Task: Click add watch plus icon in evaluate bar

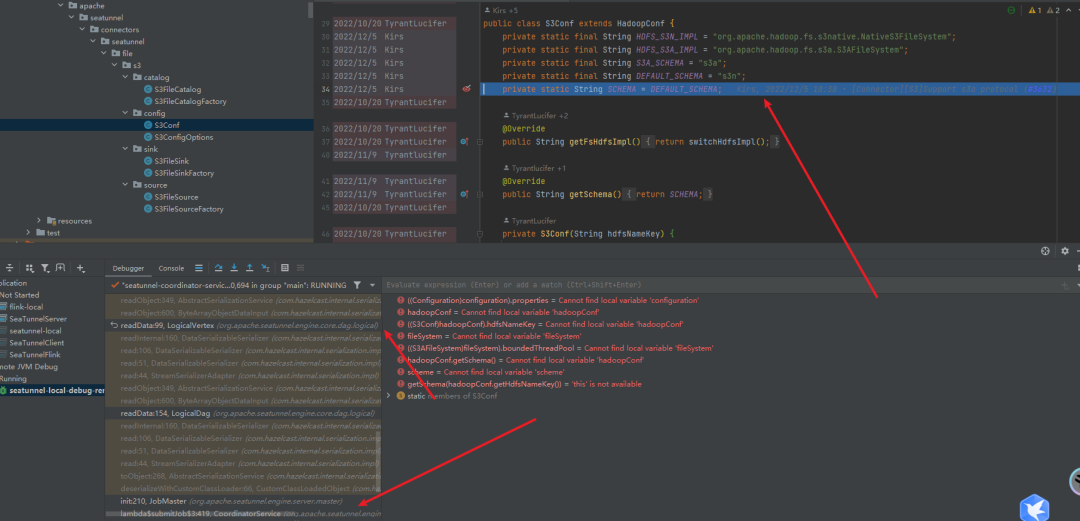Action: click(1064, 285)
